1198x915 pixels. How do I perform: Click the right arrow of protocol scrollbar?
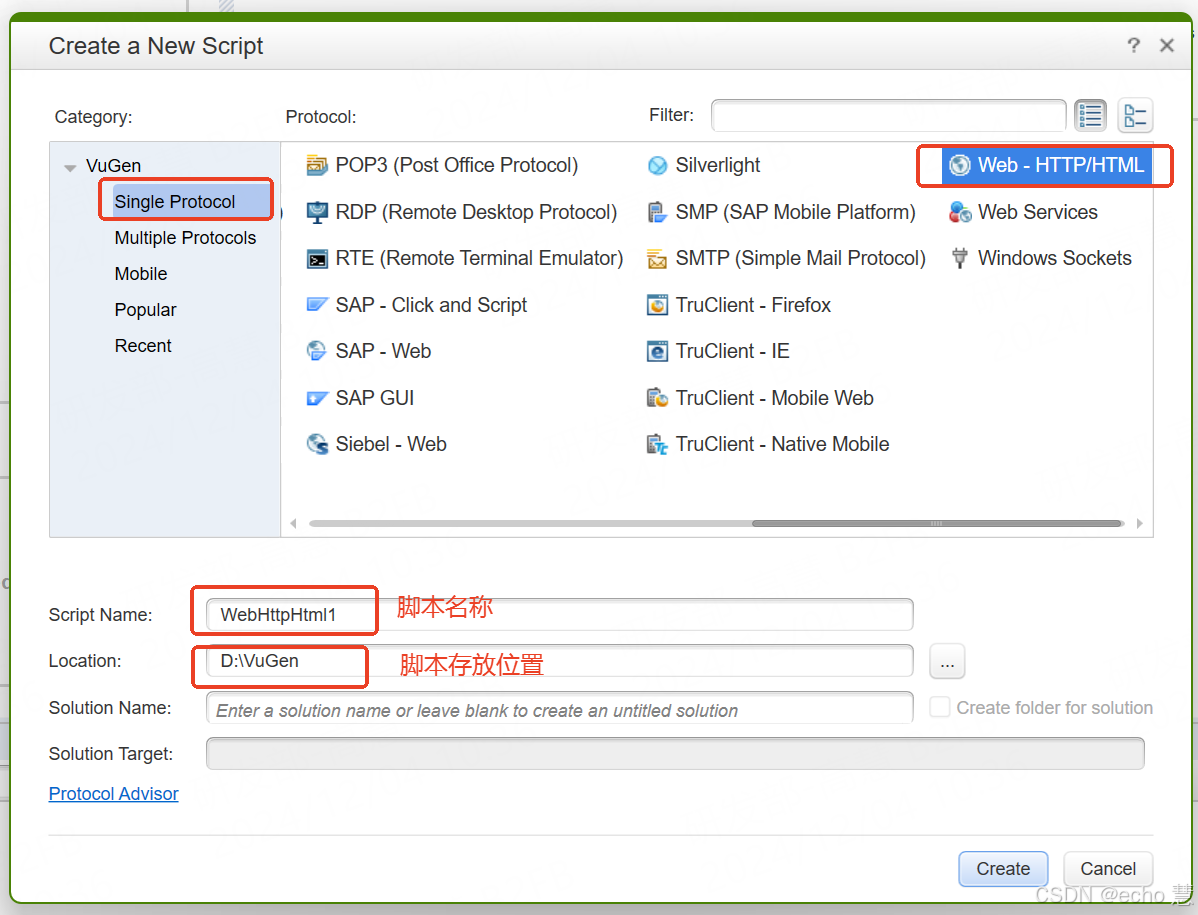pyautogui.click(x=1139, y=523)
